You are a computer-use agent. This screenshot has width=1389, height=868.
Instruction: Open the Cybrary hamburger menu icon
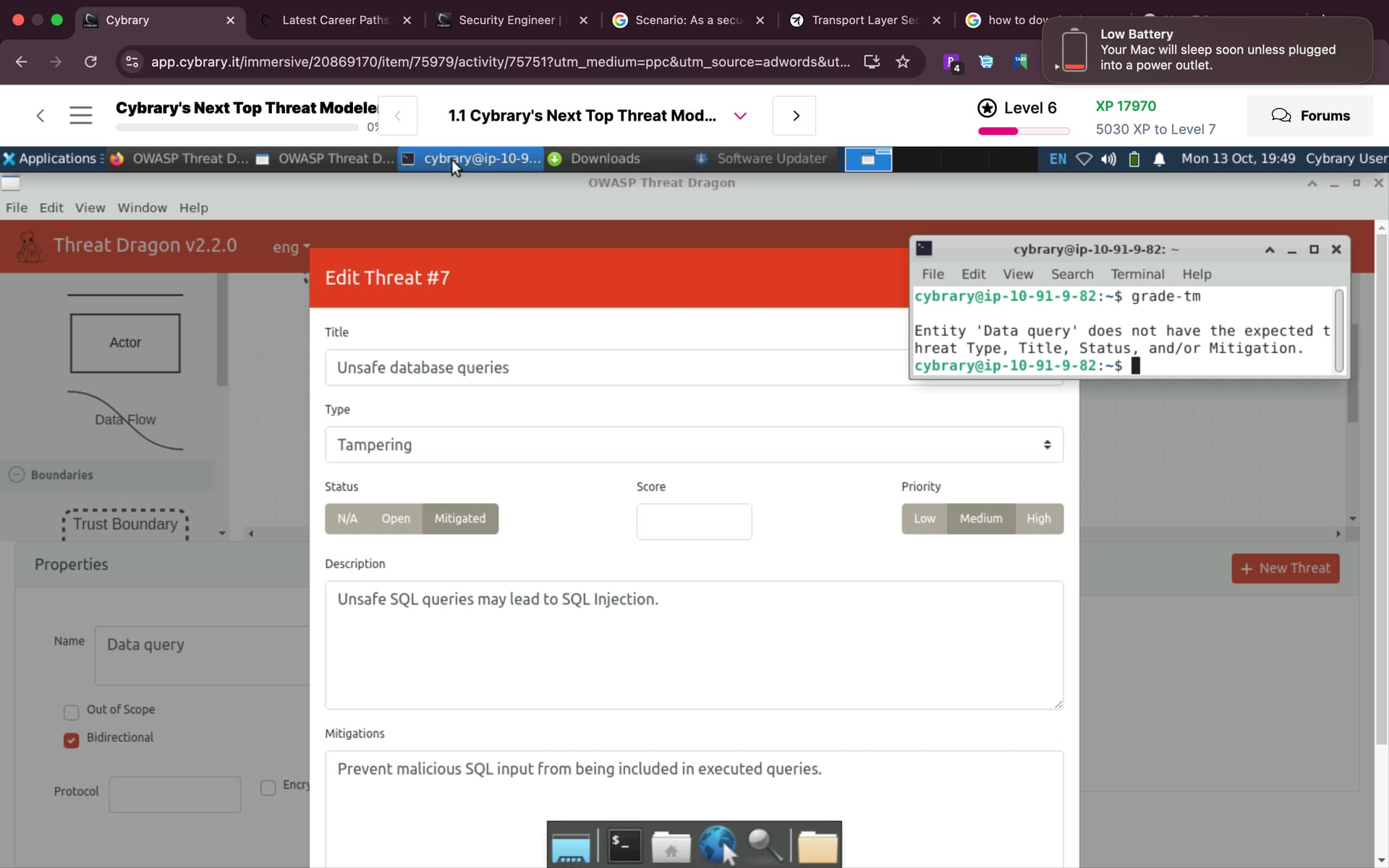(80, 115)
